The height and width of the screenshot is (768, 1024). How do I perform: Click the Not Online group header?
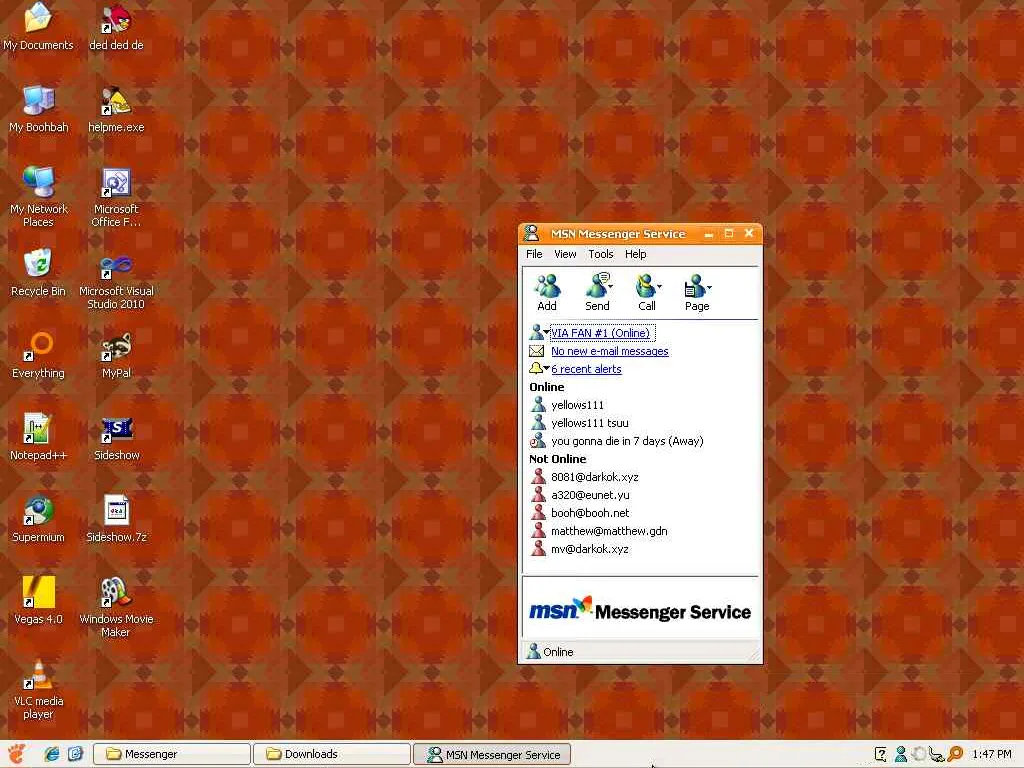558,459
